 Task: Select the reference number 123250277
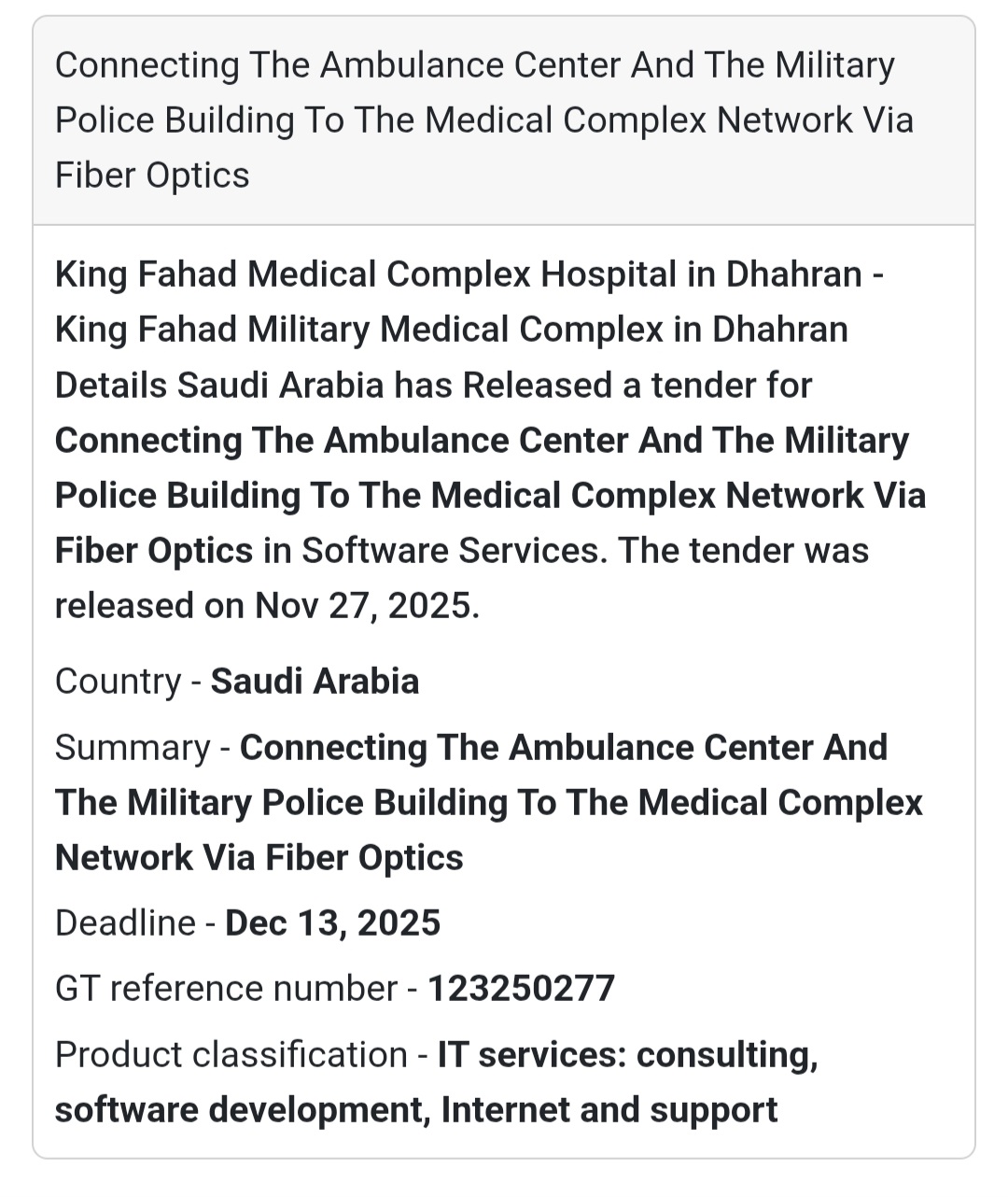(x=521, y=989)
